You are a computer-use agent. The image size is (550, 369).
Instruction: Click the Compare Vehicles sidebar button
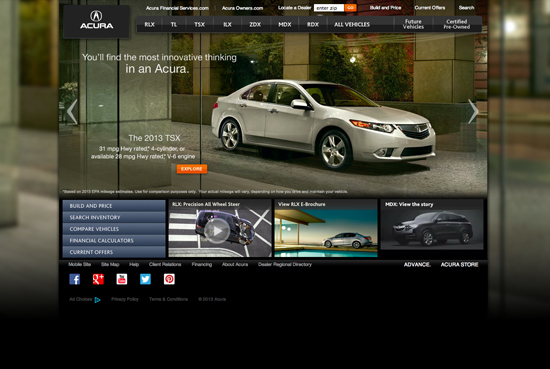click(114, 229)
